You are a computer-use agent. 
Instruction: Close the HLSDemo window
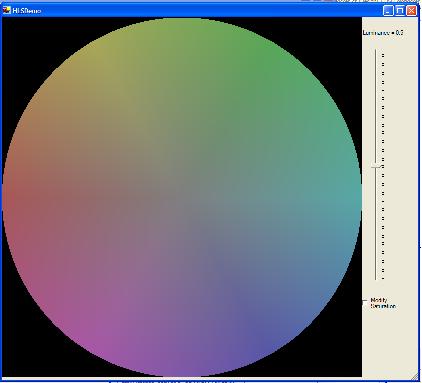click(x=412, y=11)
